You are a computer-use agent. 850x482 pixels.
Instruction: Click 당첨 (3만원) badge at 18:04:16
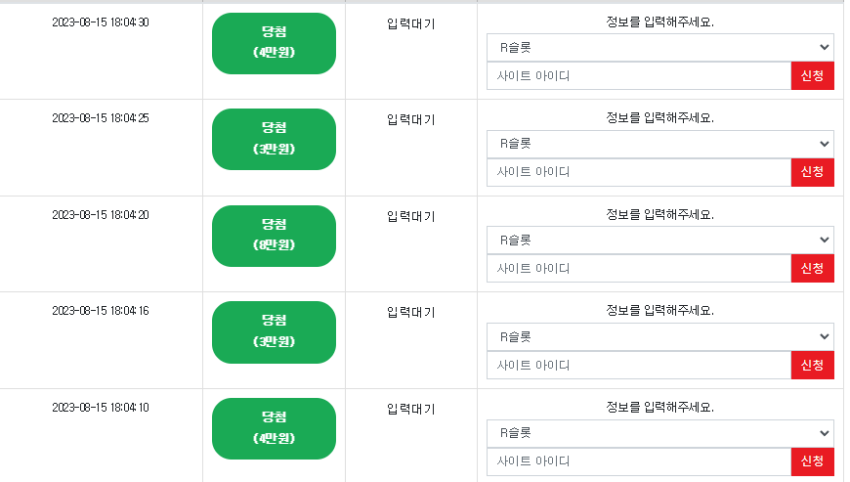[x=274, y=332]
